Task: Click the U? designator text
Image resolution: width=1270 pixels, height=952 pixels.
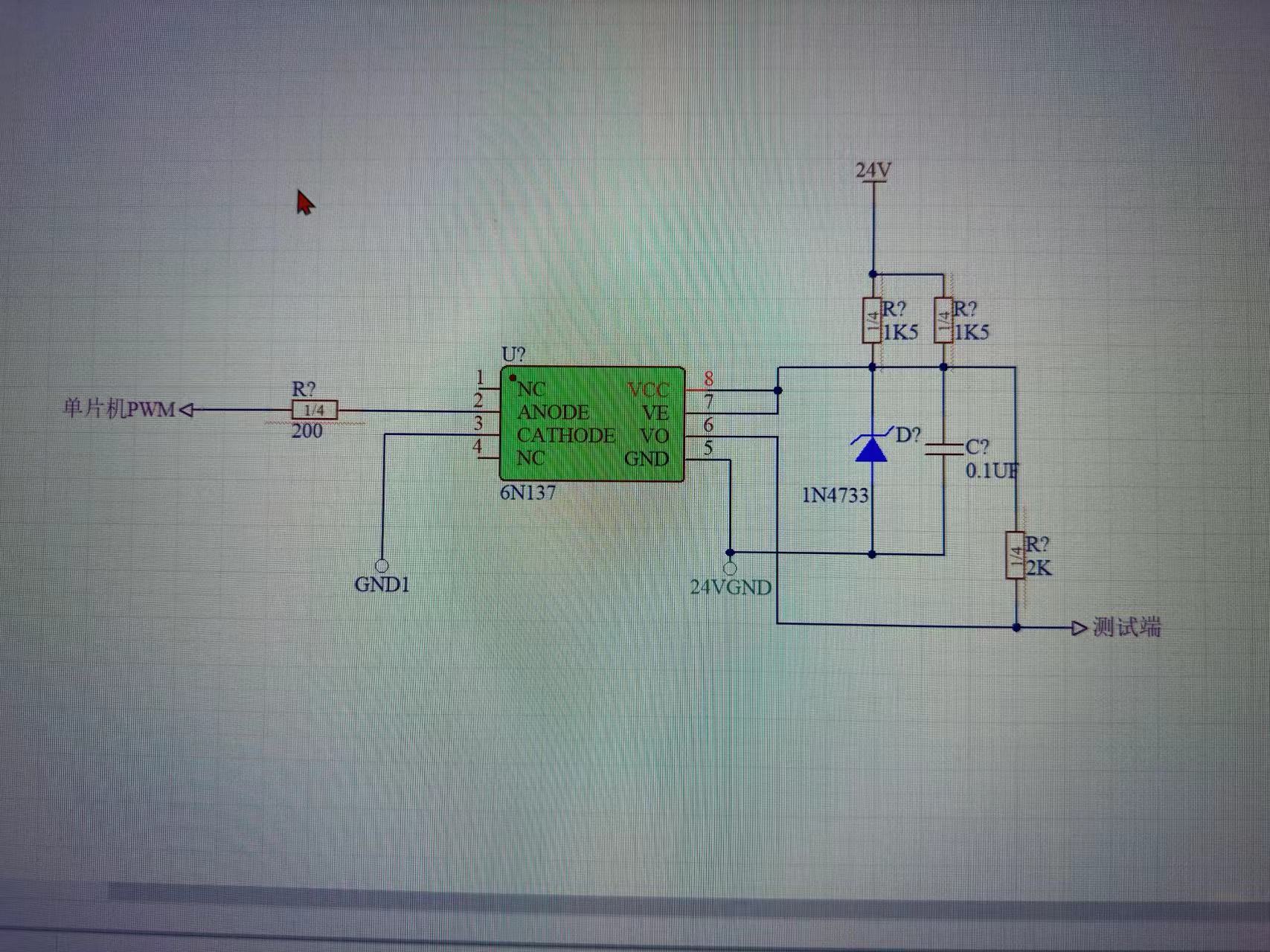Action: (513, 354)
